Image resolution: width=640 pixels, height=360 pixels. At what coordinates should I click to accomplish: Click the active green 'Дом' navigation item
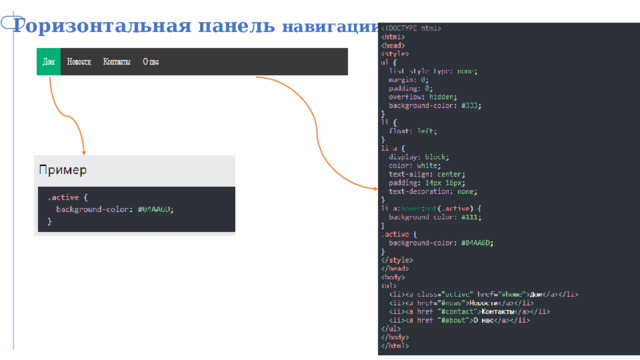49,62
